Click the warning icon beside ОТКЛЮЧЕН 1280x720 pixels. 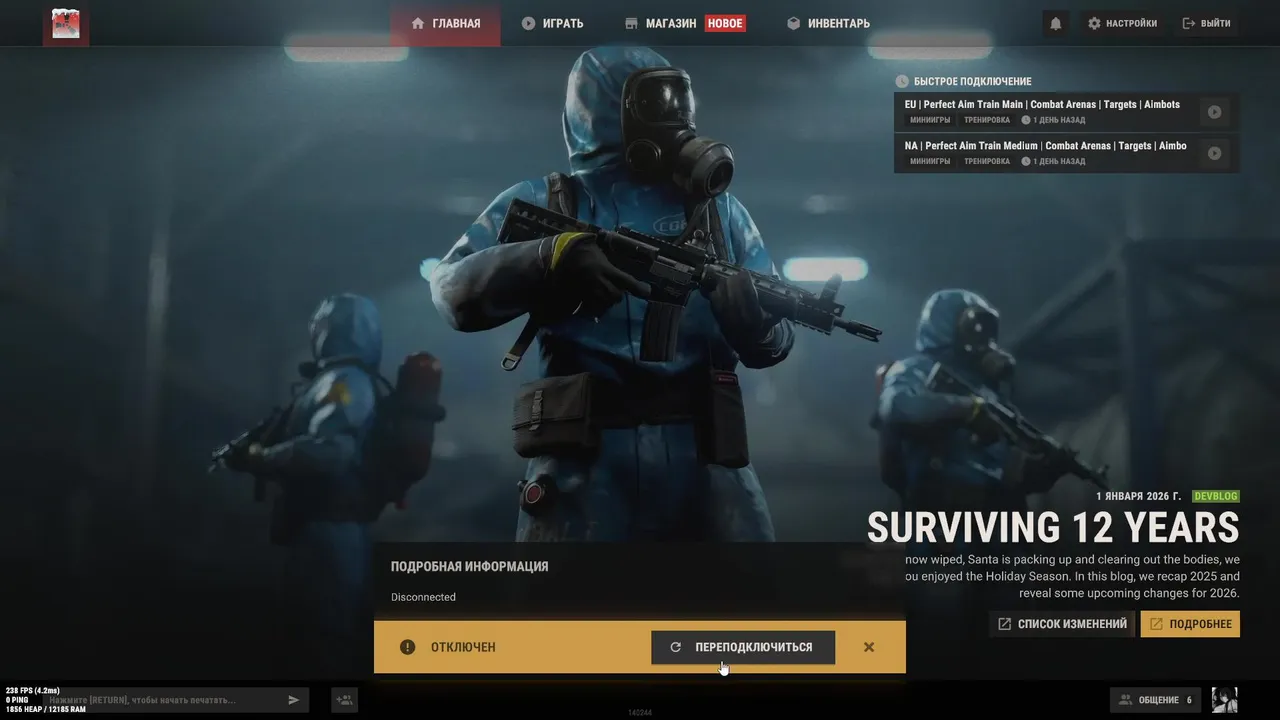(407, 647)
